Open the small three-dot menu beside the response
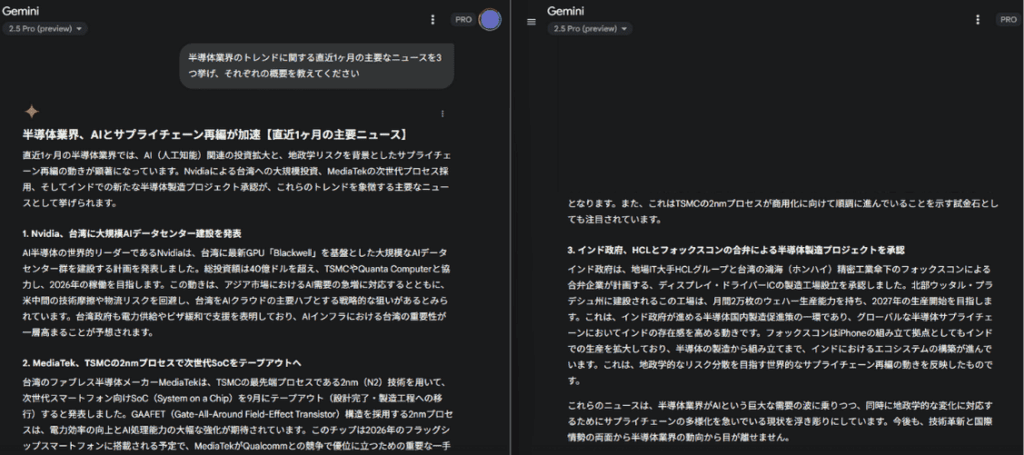This screenshot has width=1024, height=455. [x=442, y=114]
